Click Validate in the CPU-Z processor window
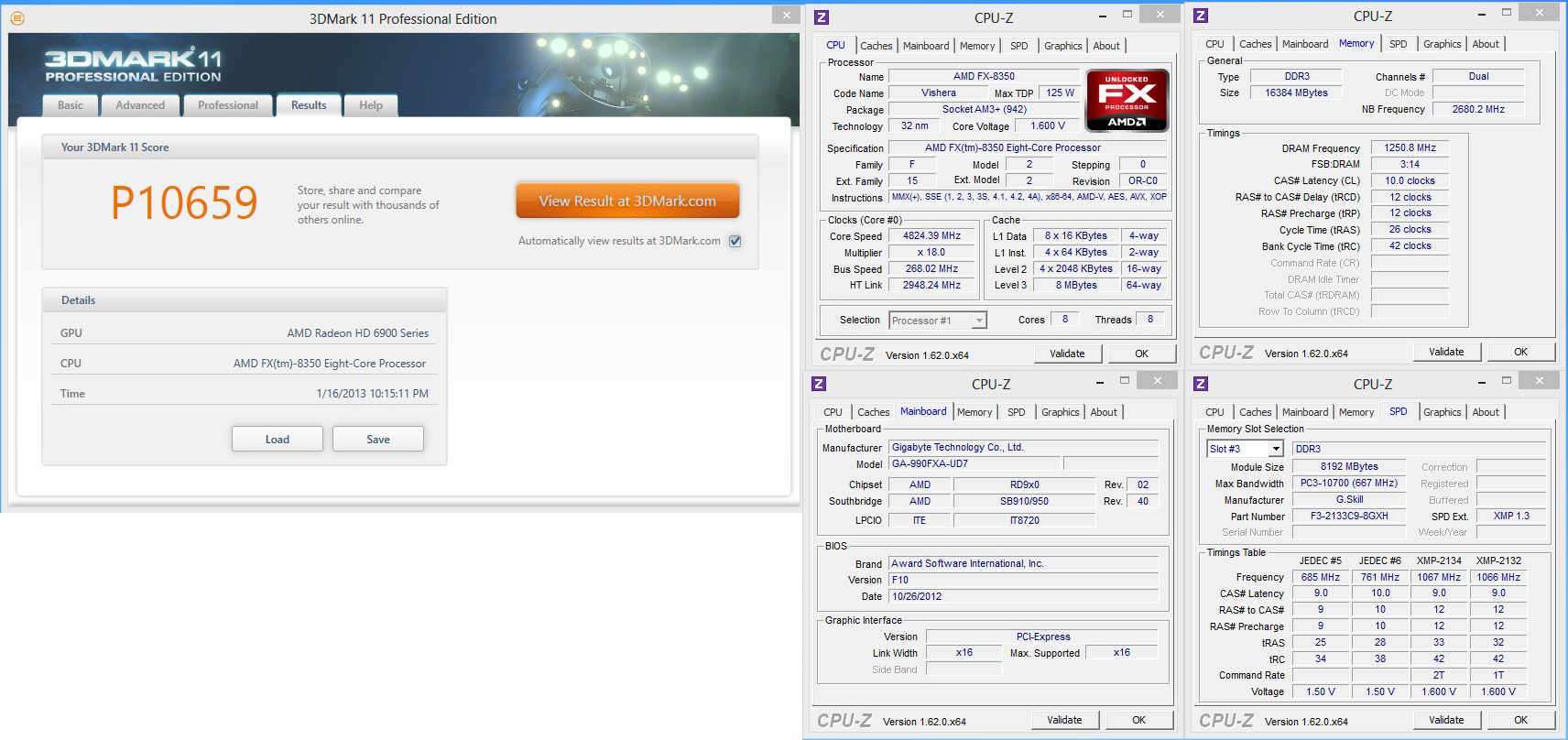The width and height of the screenshot is (1568, 740). point(1067,354)
